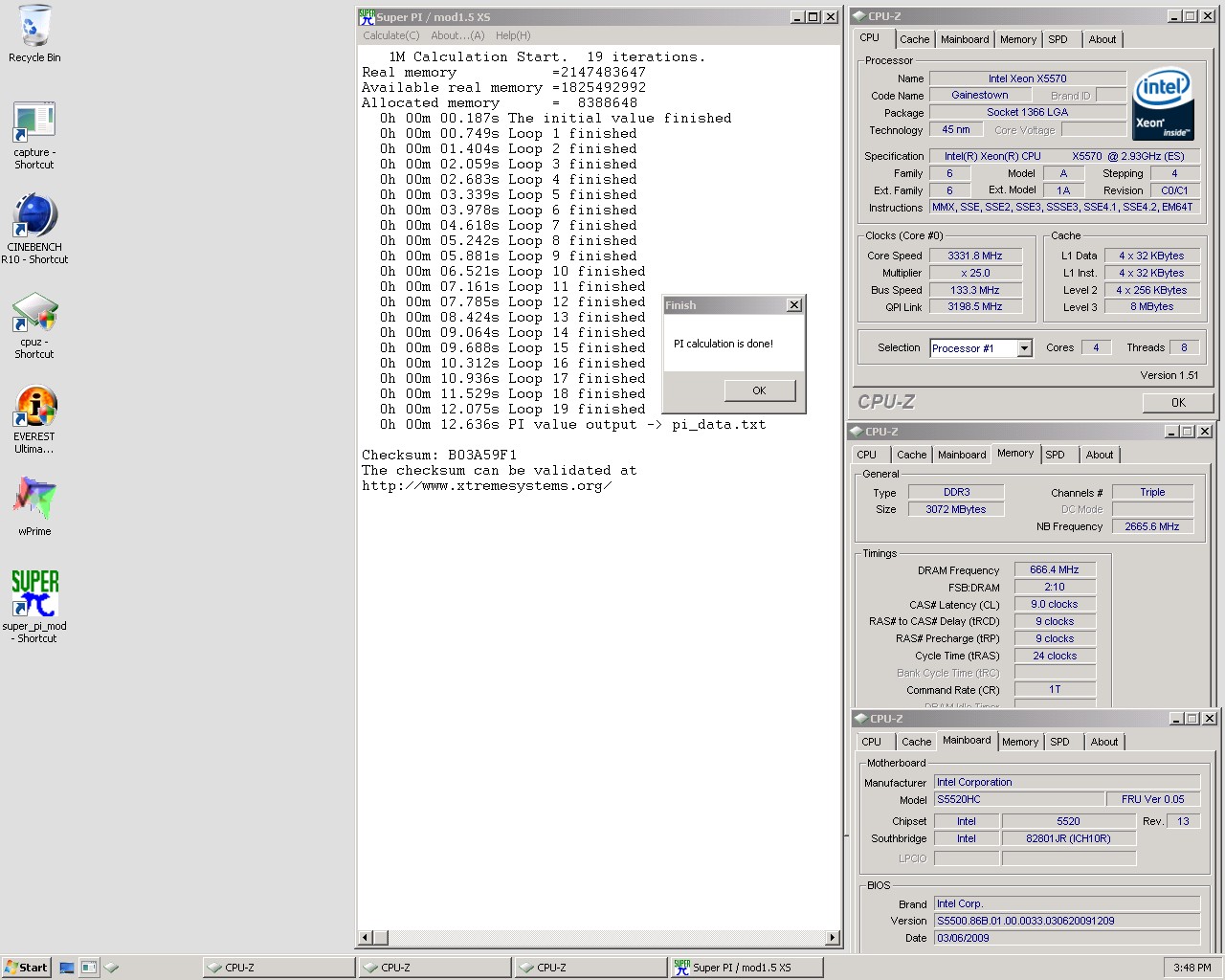1225x980 pixels.
Task: Click the Show Desktop quick launch icon
Action: 67,968
